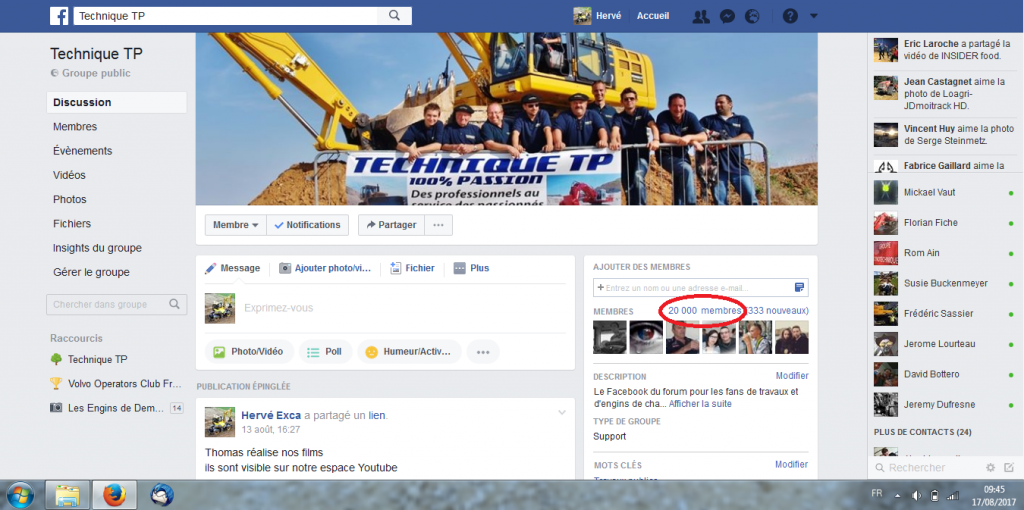Click the Chercher dans groupe search box
1024x510 pixels.
[116, 304]
